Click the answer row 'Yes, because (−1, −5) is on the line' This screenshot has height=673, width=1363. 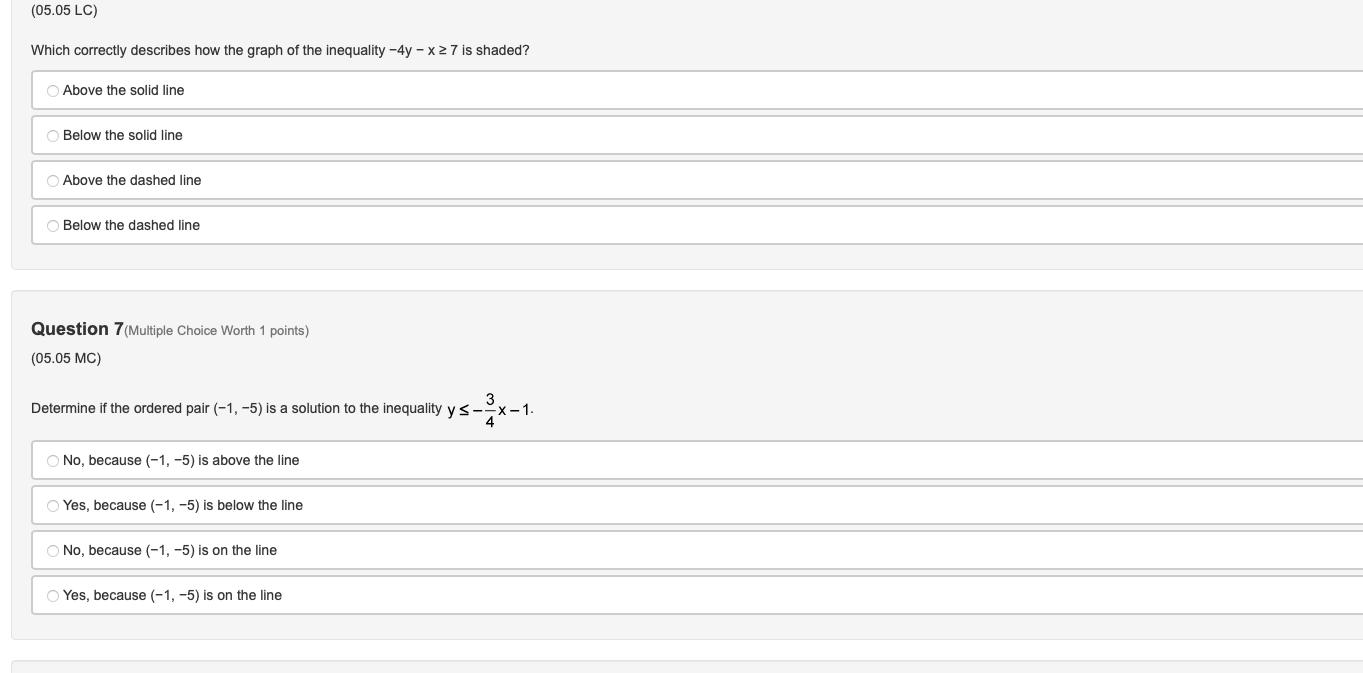(x=400, y=595)
